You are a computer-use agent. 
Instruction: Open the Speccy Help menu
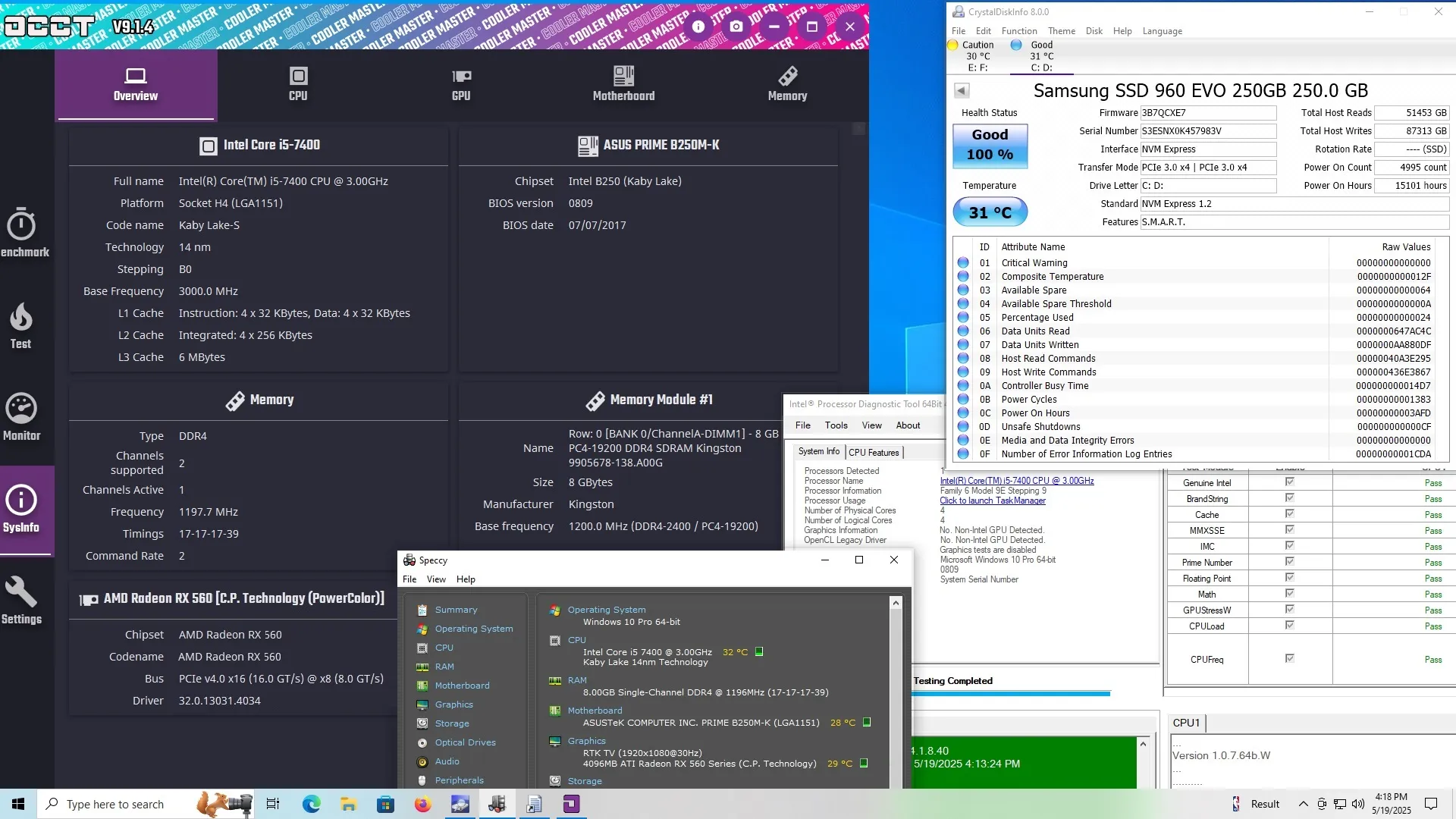466,579
